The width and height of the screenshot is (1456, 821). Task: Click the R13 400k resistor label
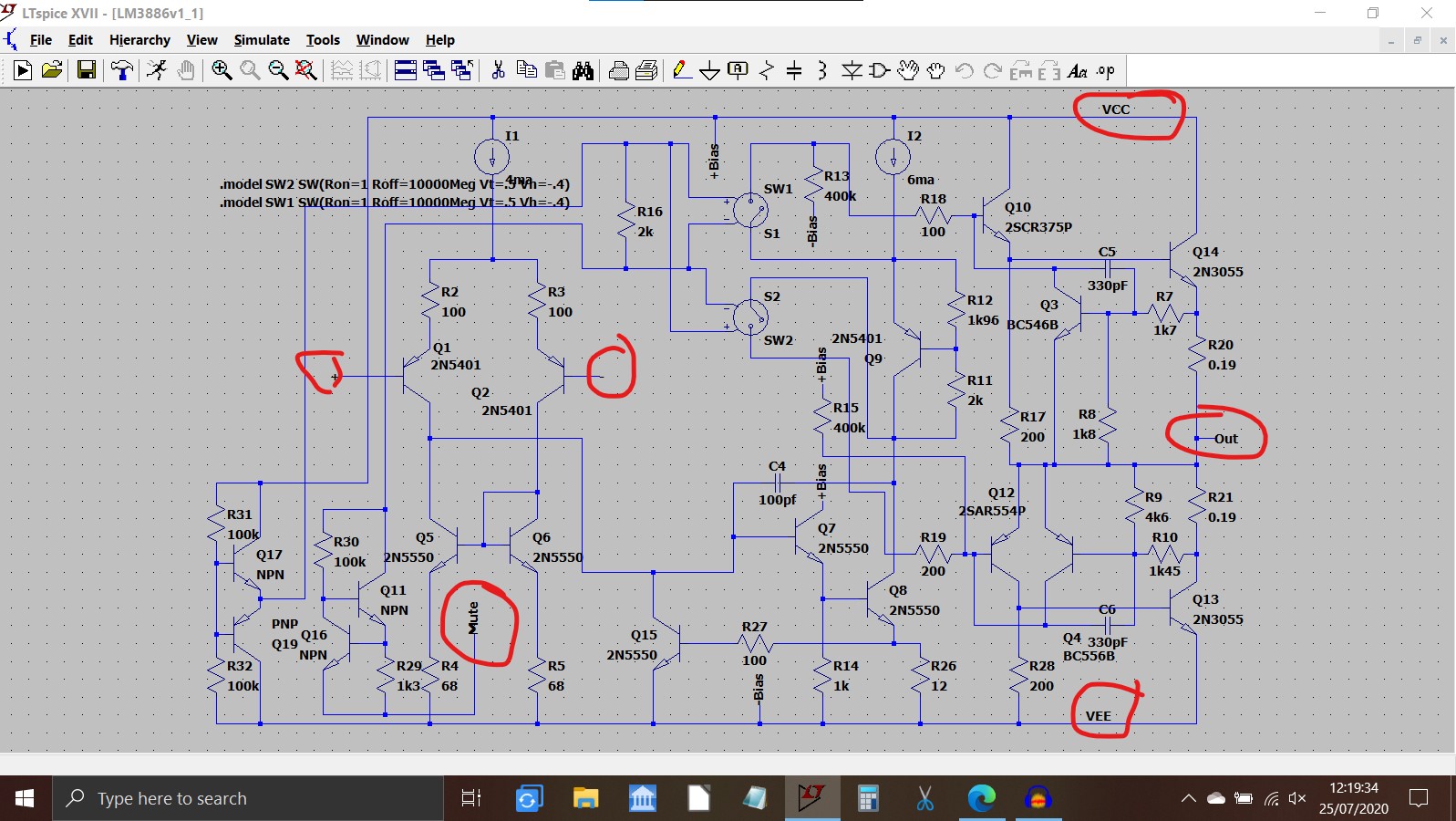coord(840,186)
